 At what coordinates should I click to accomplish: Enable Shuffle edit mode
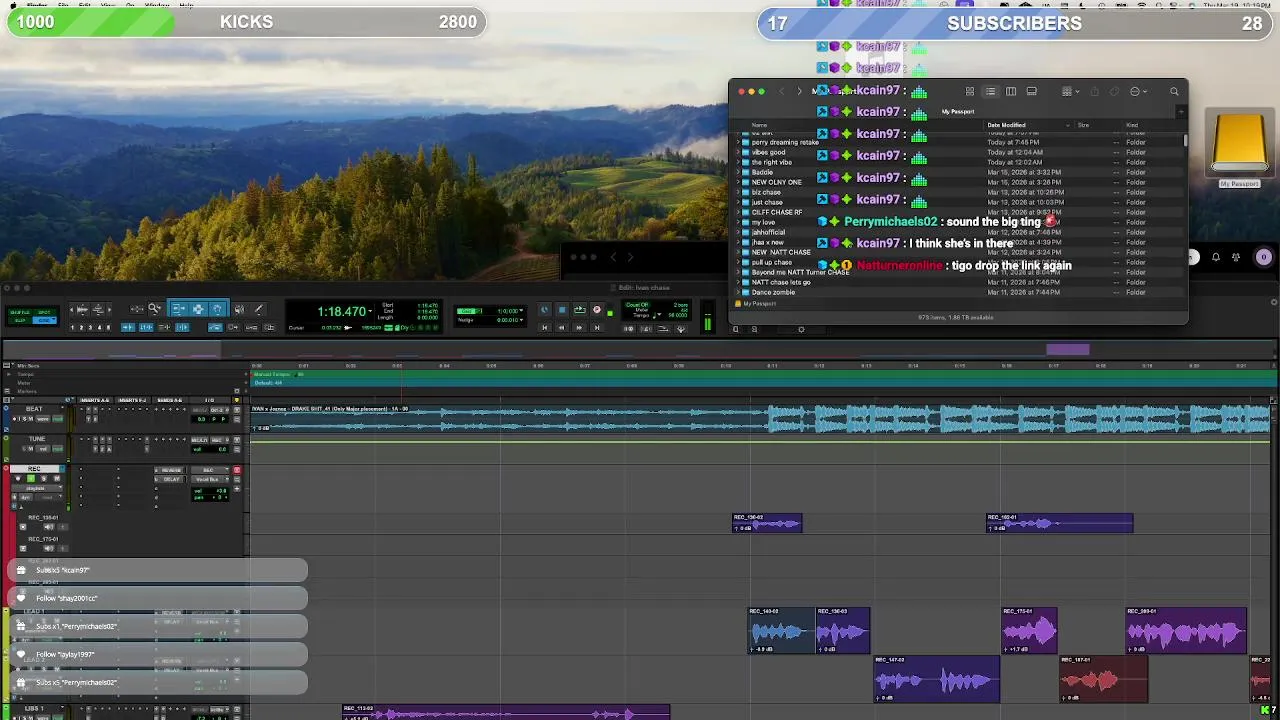click(x=20, y=312)
